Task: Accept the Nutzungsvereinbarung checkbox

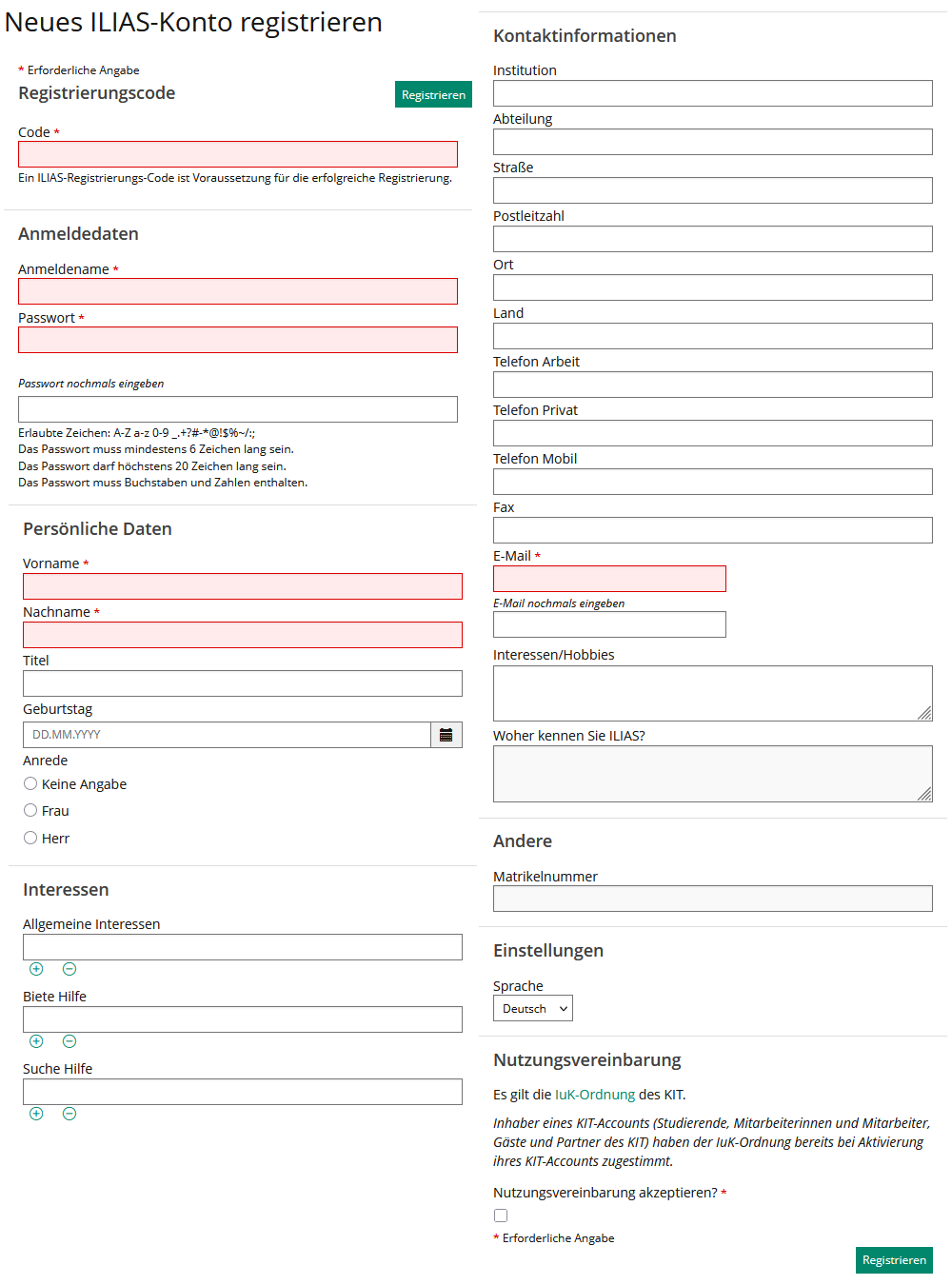Action: point(501,1216)
